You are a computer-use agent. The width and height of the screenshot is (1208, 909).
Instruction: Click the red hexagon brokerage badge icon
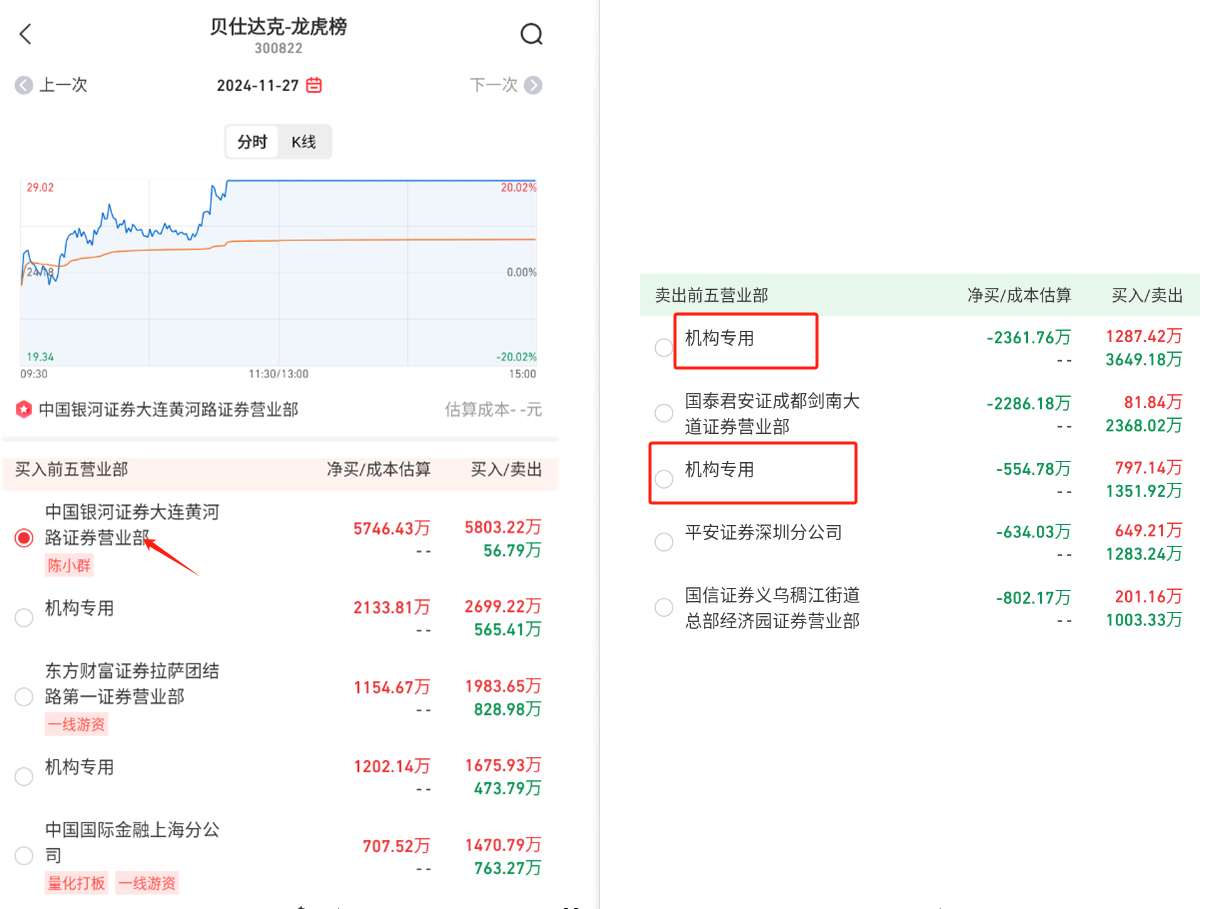pyautogui.click(x=24, y=410)
